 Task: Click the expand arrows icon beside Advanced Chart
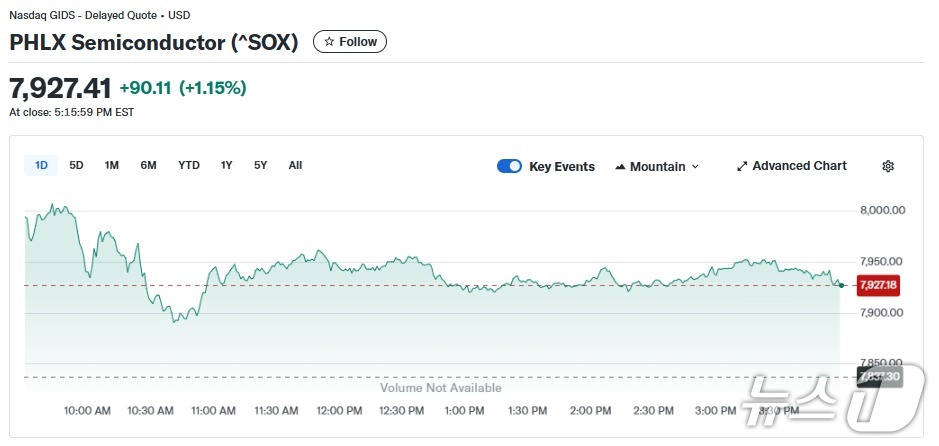[742, 166]
